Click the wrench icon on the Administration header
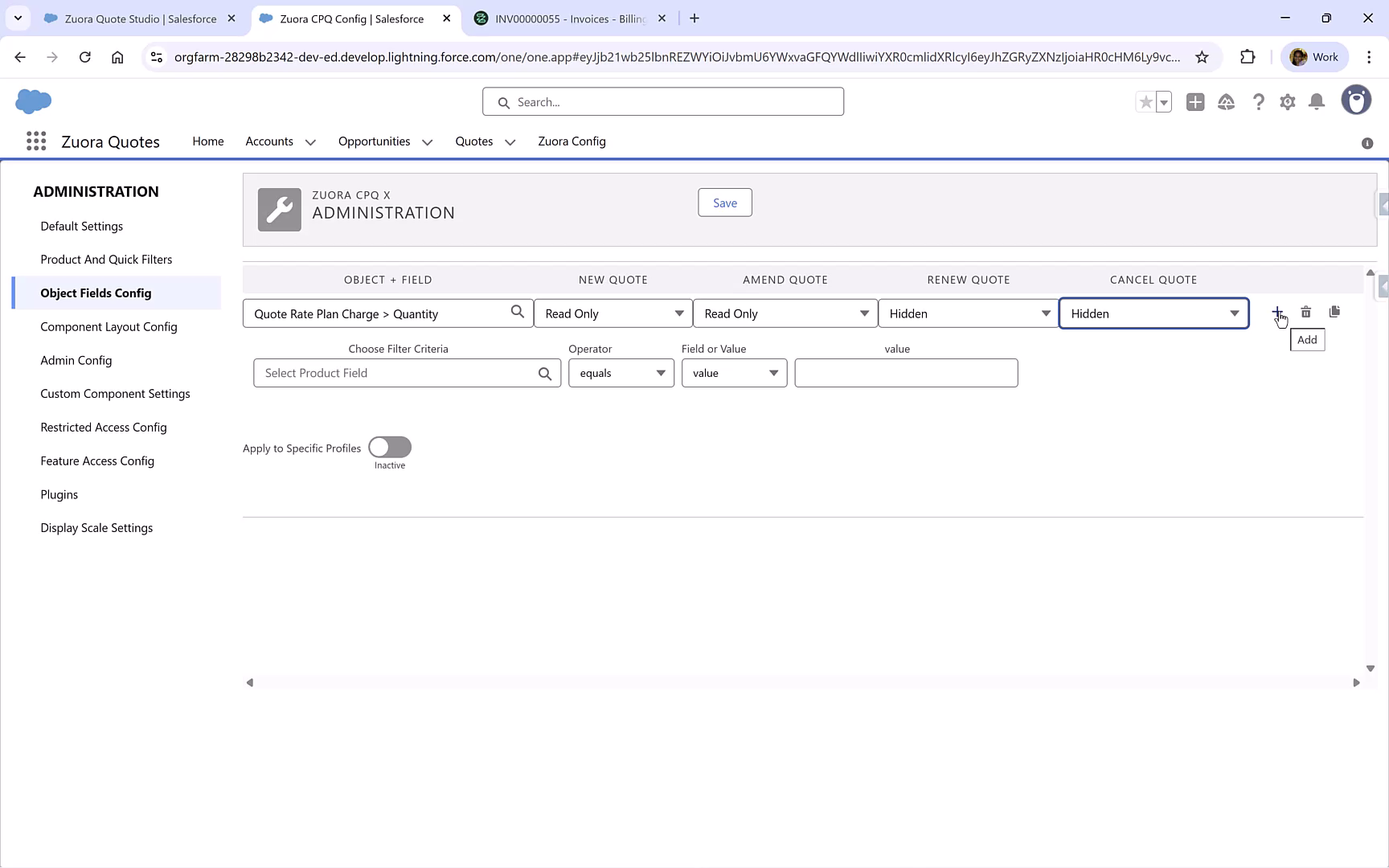Screen dimensions: 1389x868 (279, 209)
